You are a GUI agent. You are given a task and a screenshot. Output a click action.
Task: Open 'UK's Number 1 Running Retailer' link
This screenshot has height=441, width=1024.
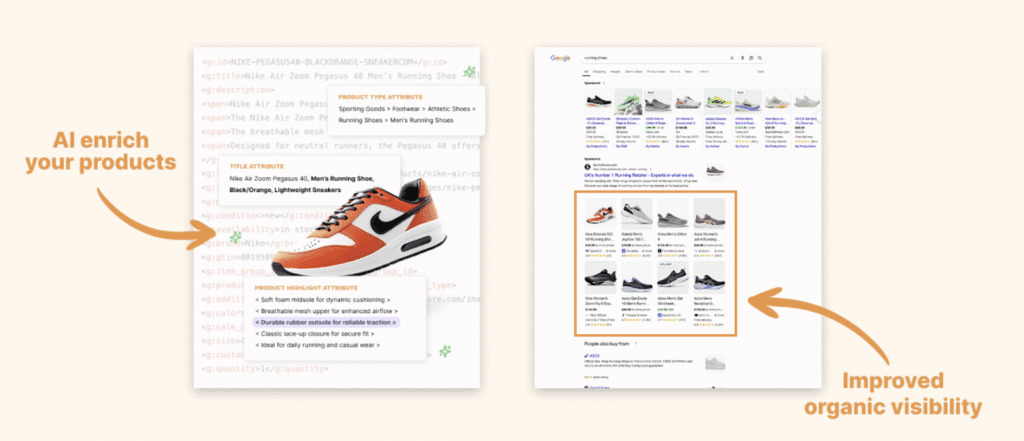tap(637, 174)
